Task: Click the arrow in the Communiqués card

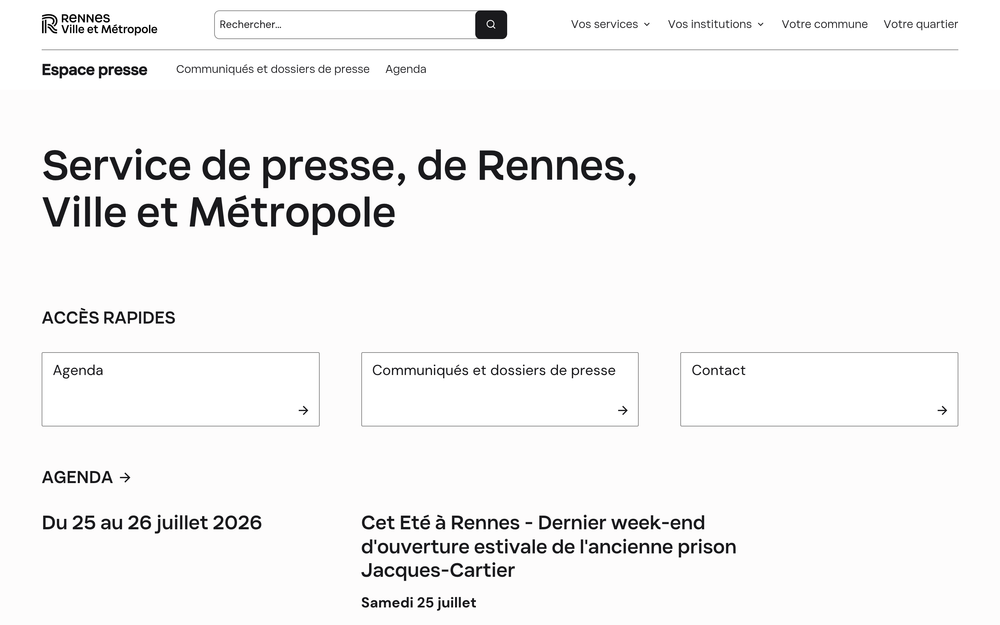Action: click(x=623, y=410)
